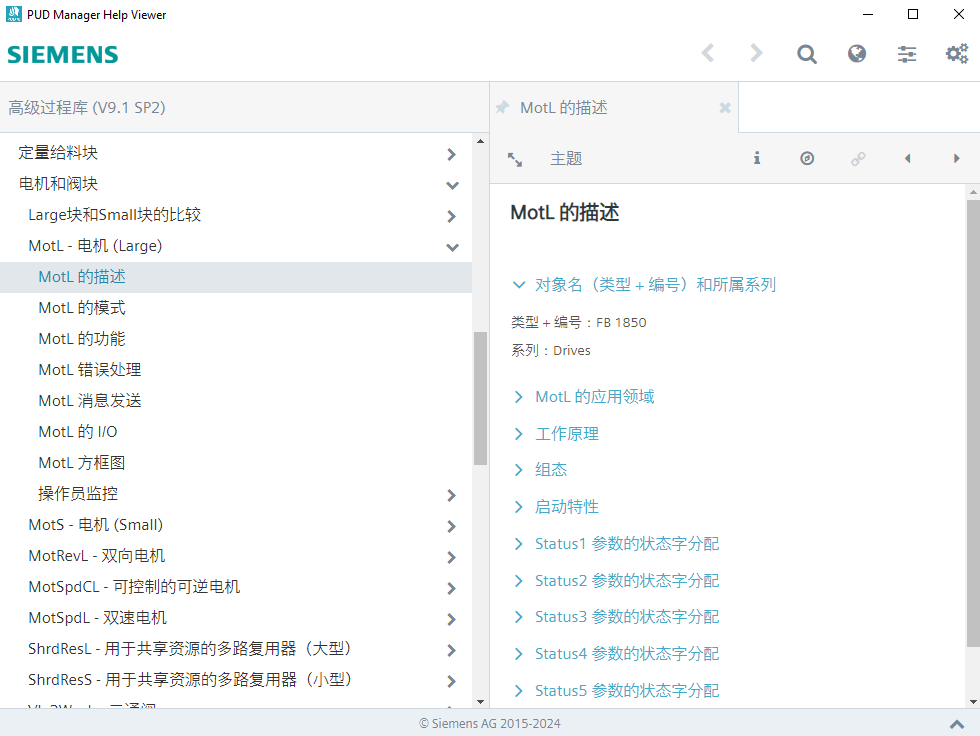Image resolution: width=980 pixels, height=736 pixels.
Task: Go forward using the header forward arrow
Action: pos(756,53)
